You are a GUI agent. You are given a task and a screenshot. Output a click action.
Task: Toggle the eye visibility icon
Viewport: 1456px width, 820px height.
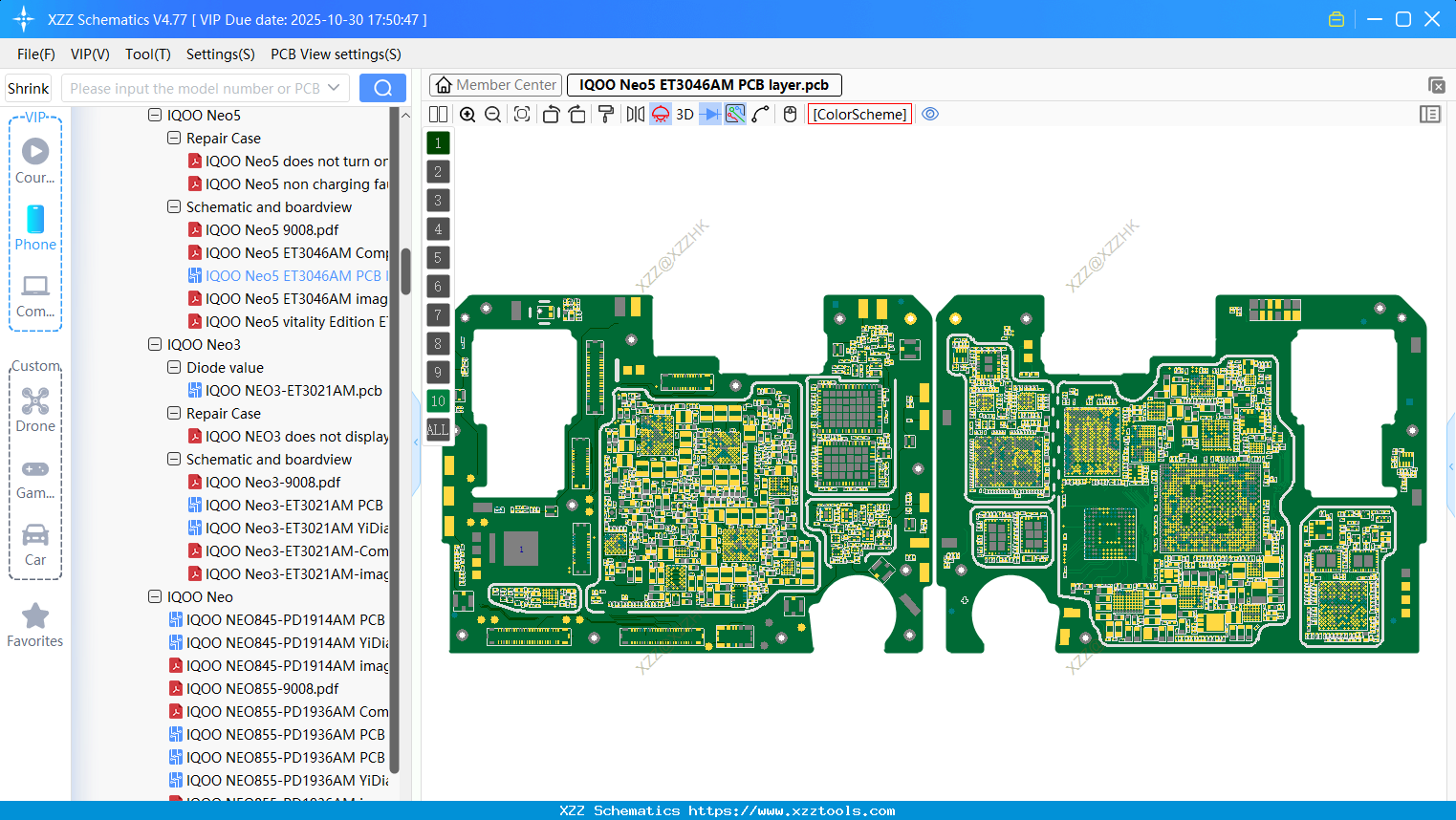930,115
